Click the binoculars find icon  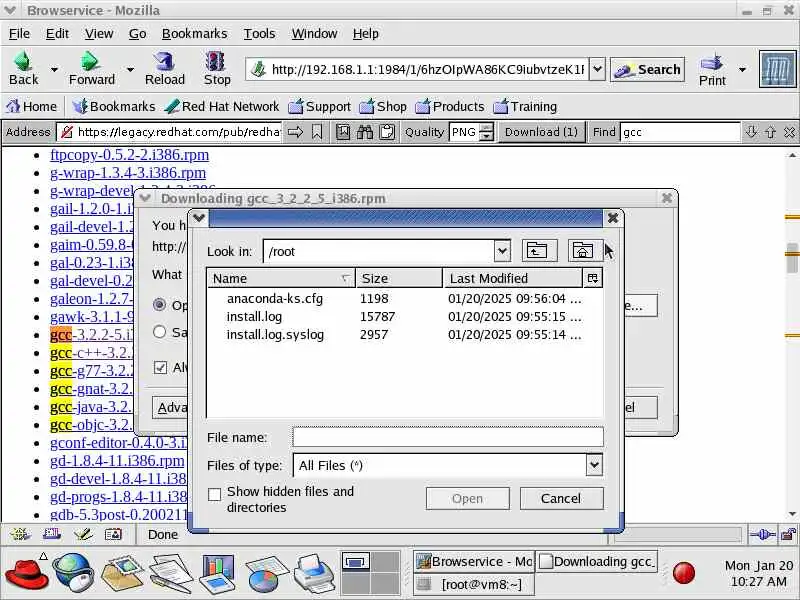tap(365, 132)
